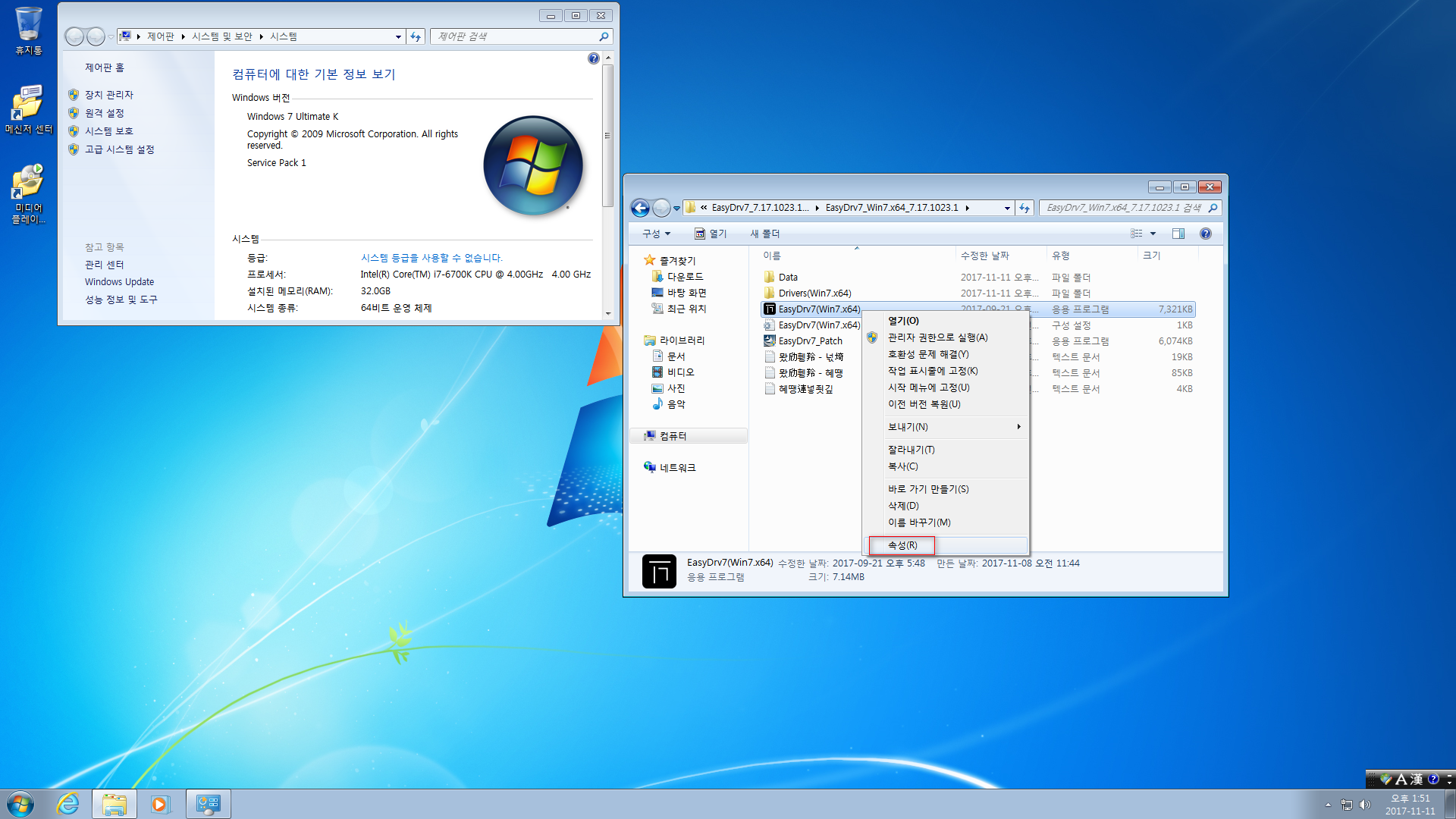Click the 열기 toolbar button
Viewport: 1456px width, 819px height.
[x=711, y=234]
